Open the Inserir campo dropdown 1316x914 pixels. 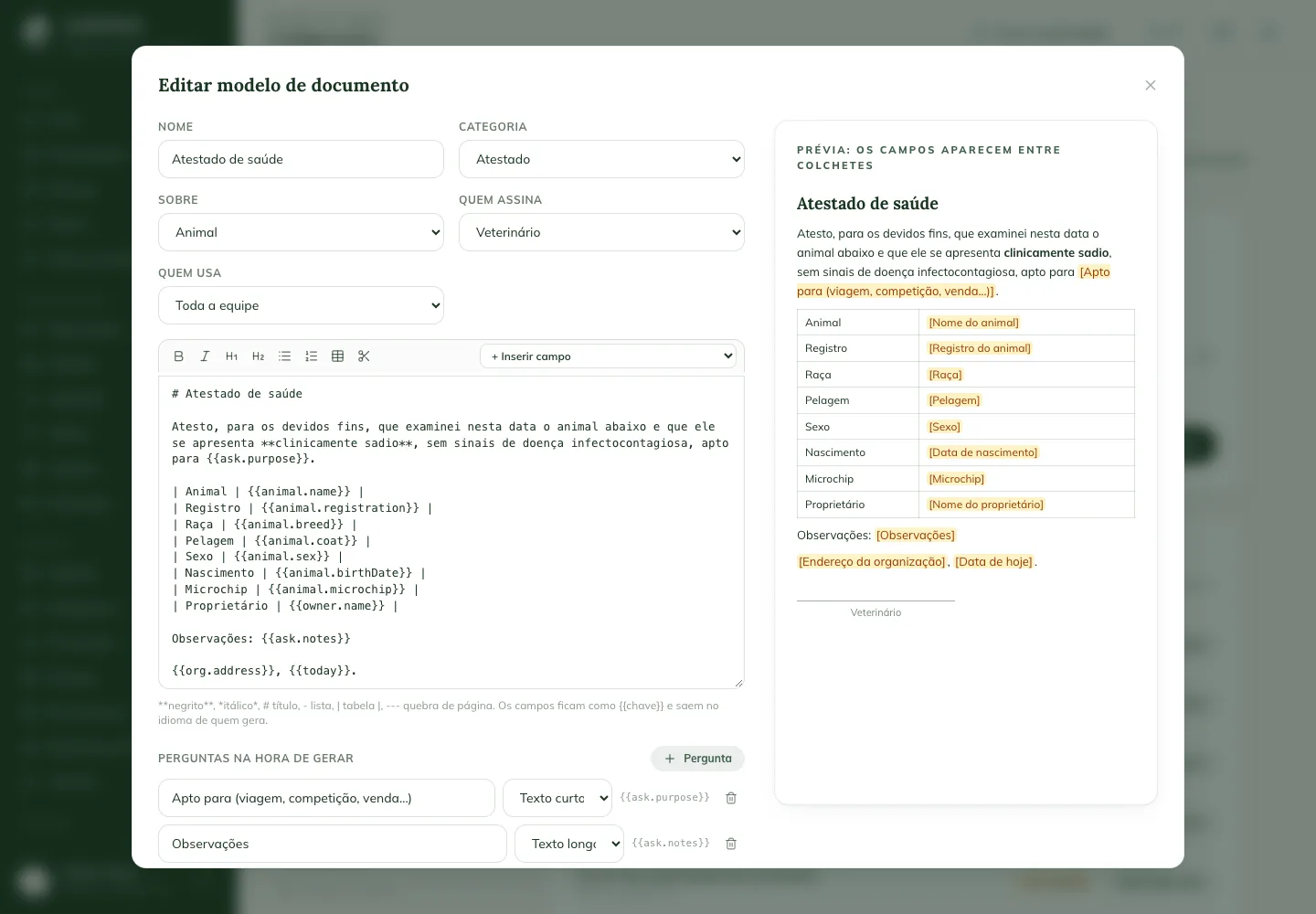[609, 356]
